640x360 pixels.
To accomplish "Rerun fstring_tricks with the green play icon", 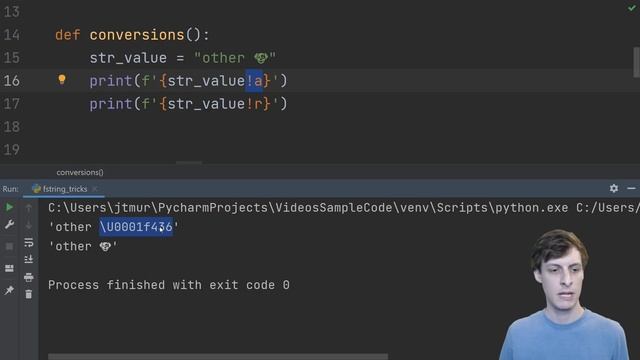I will tap(9, 207).
